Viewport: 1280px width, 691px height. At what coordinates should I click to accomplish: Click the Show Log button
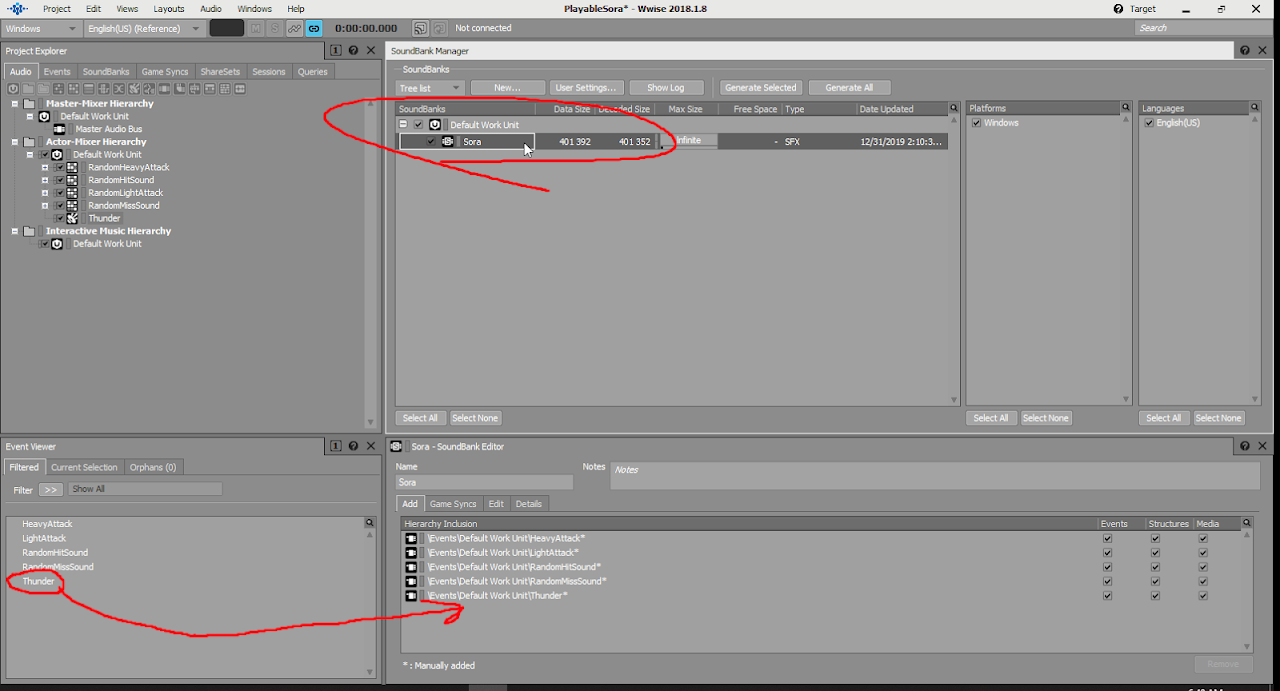[666, 88]
